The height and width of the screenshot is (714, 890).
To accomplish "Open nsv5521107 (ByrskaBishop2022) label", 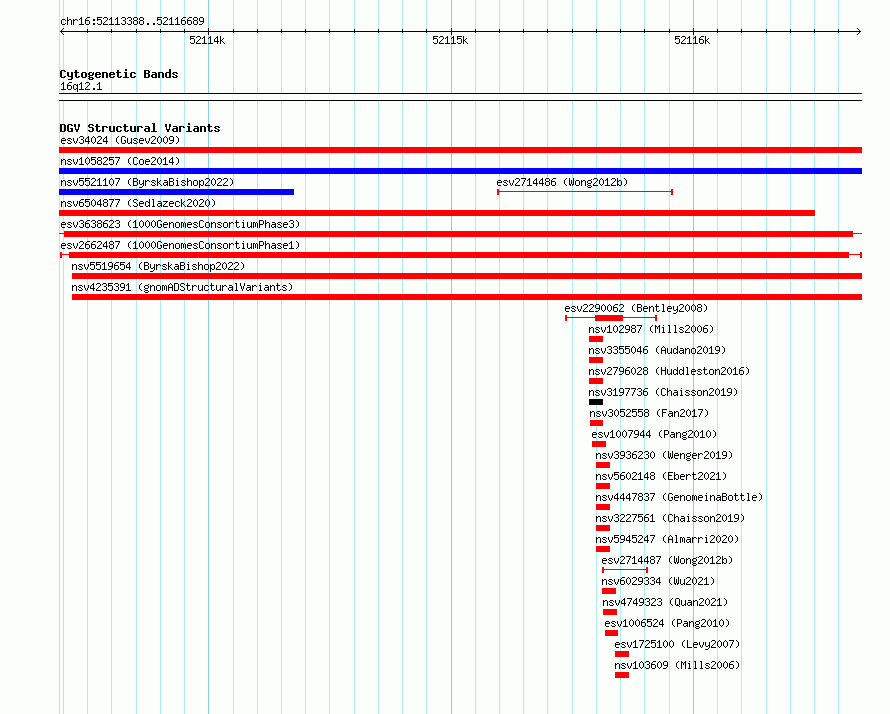I will (147, 182).
